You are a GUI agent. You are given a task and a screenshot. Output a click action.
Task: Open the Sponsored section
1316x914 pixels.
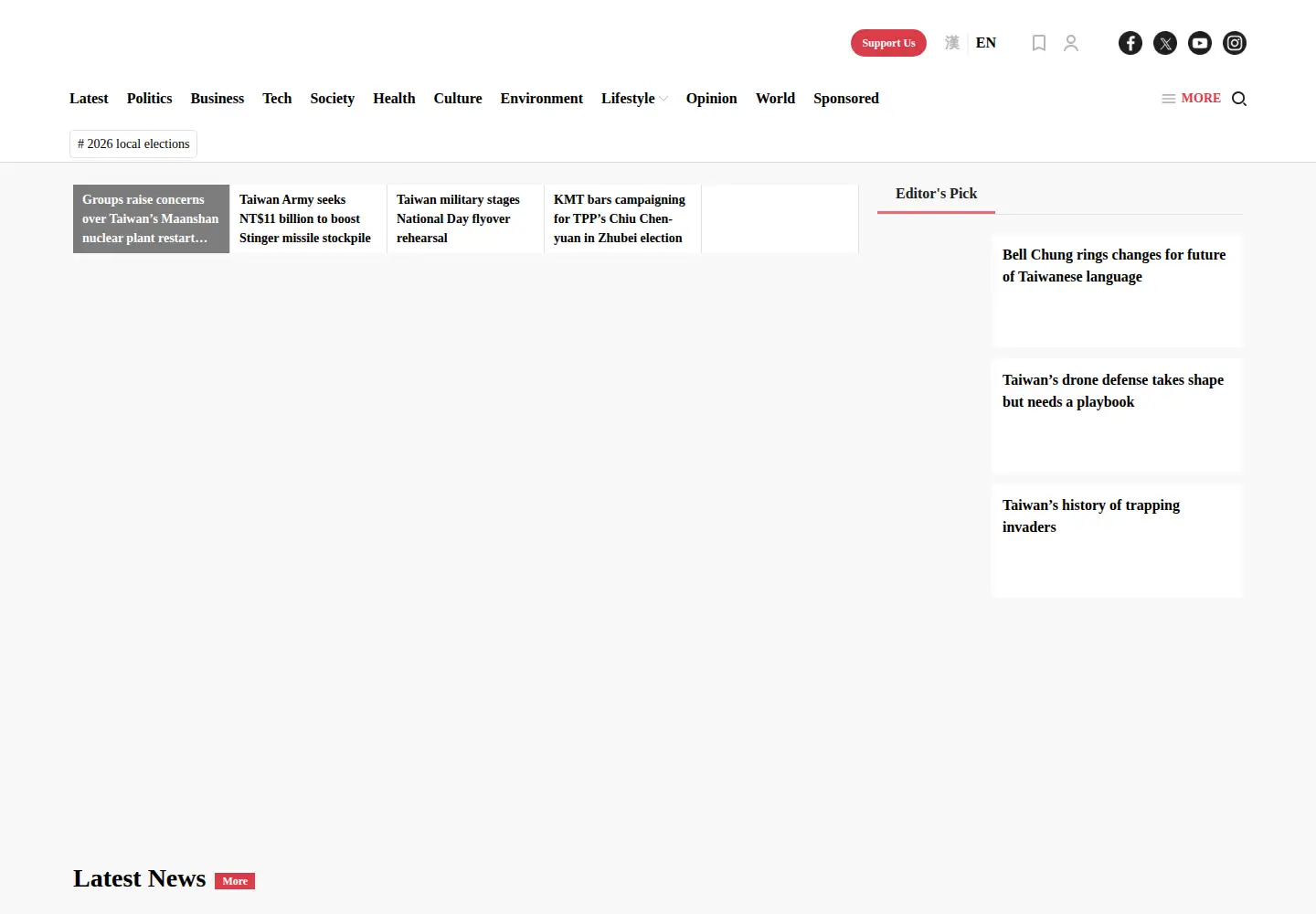click(846, 99)
